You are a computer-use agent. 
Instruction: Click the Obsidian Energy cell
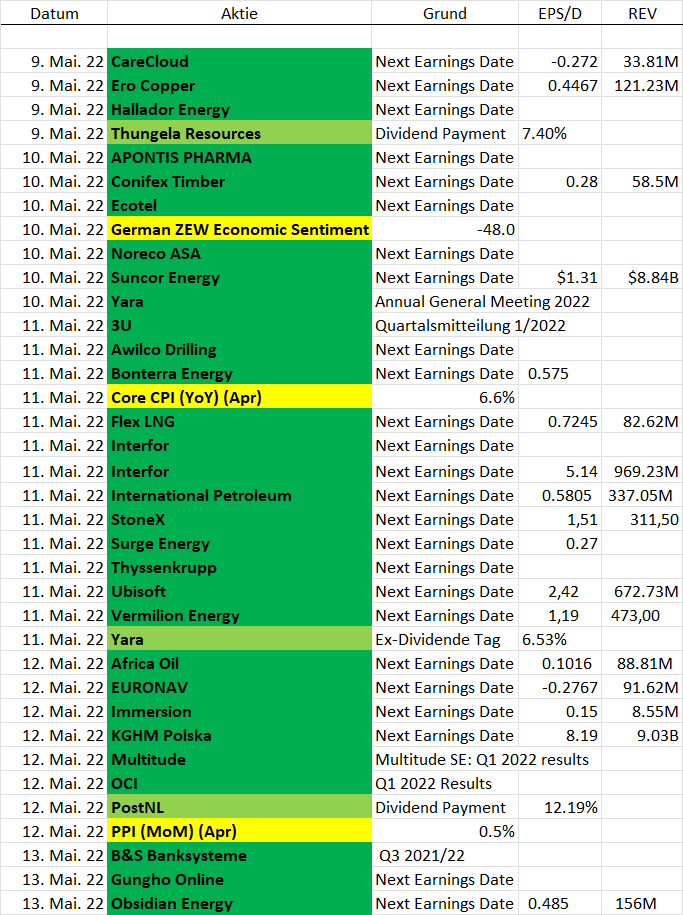click(x=239, y=903)
